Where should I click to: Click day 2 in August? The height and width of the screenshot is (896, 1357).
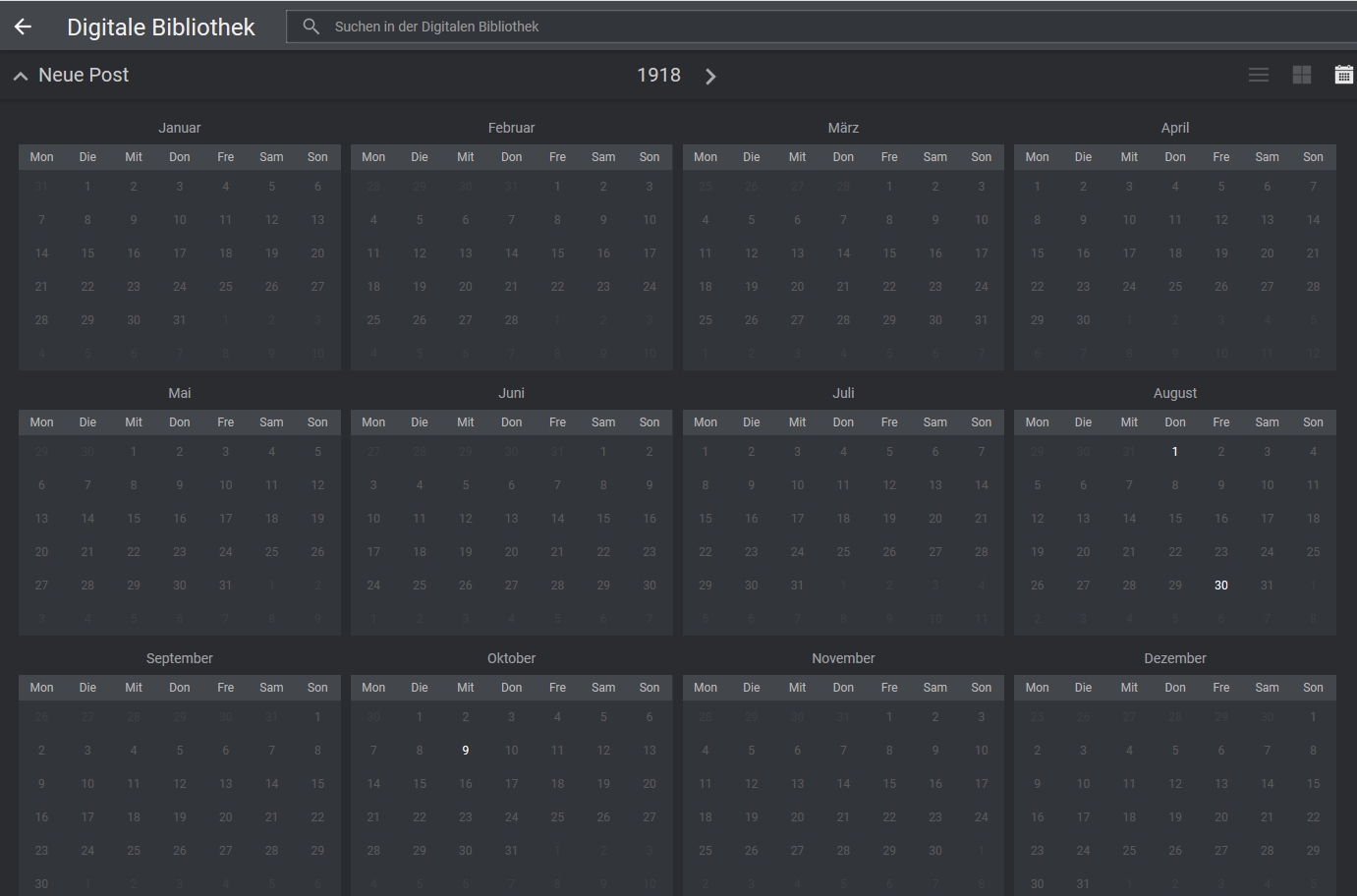click(x=1221, y=452)
